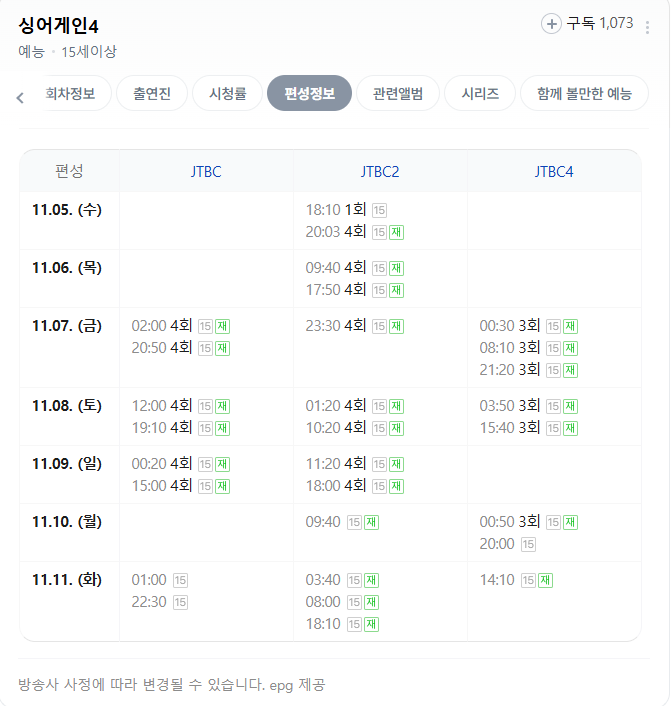Open the JTBC4 channel link
This screenshot has width=671, height=706.
(554, 171)
